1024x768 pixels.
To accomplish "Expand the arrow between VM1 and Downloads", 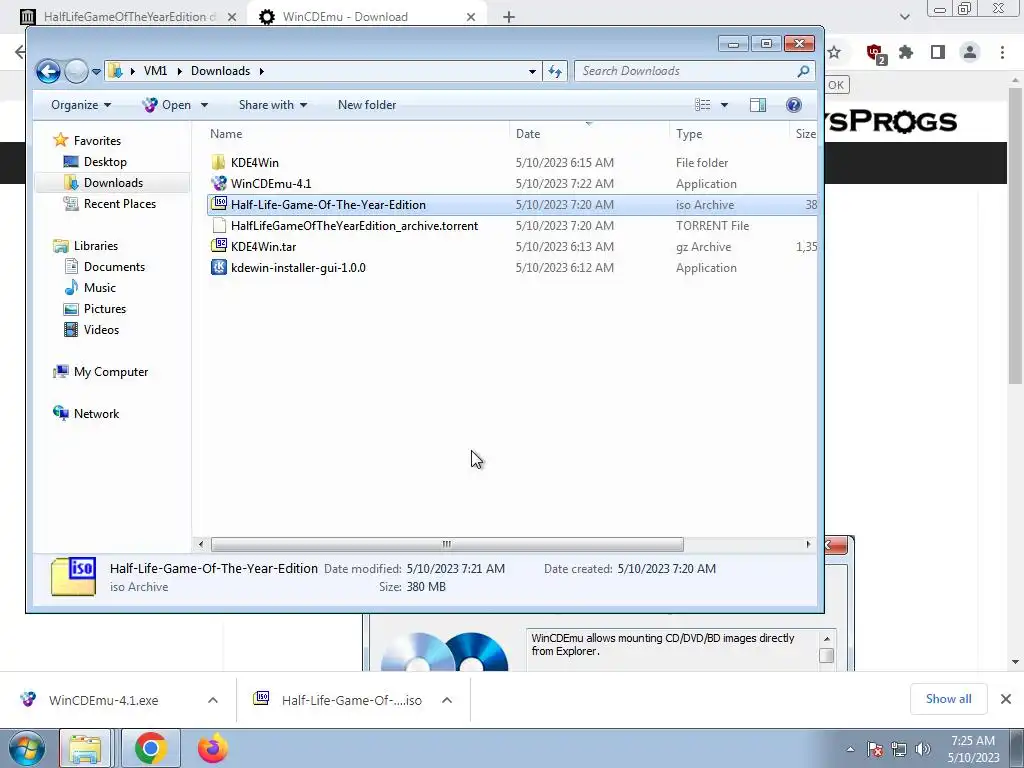I will pos(179,71).
